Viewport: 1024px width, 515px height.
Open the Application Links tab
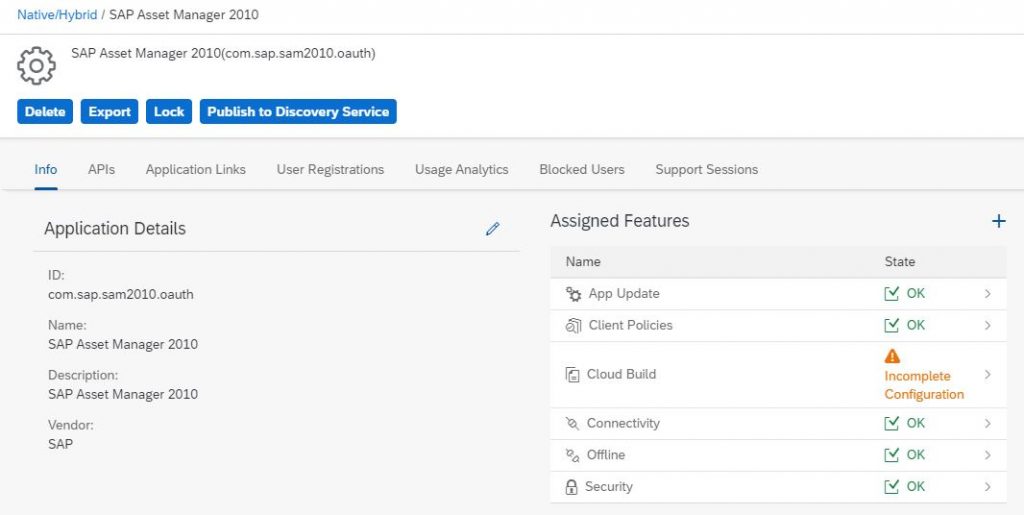196,170
